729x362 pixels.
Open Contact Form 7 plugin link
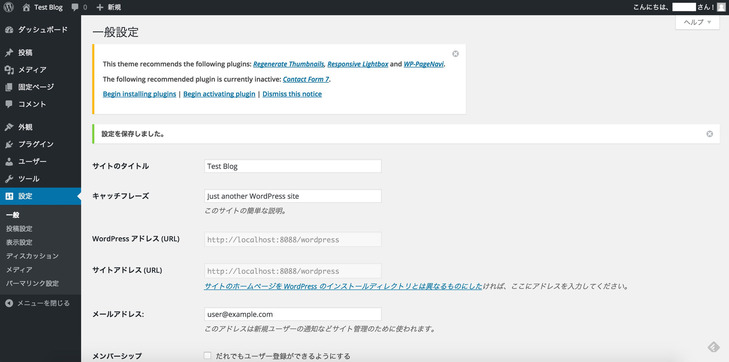[306, 79]
